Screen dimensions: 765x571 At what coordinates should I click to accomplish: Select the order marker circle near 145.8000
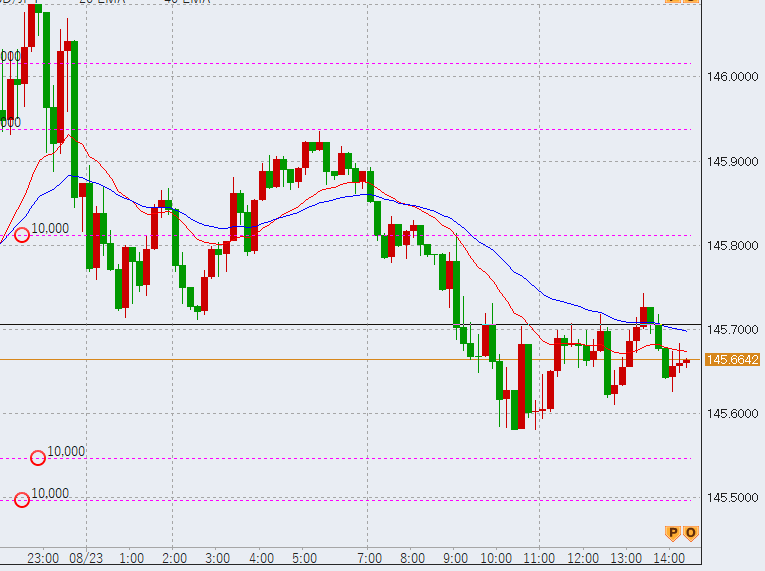[x=22, y=235]
